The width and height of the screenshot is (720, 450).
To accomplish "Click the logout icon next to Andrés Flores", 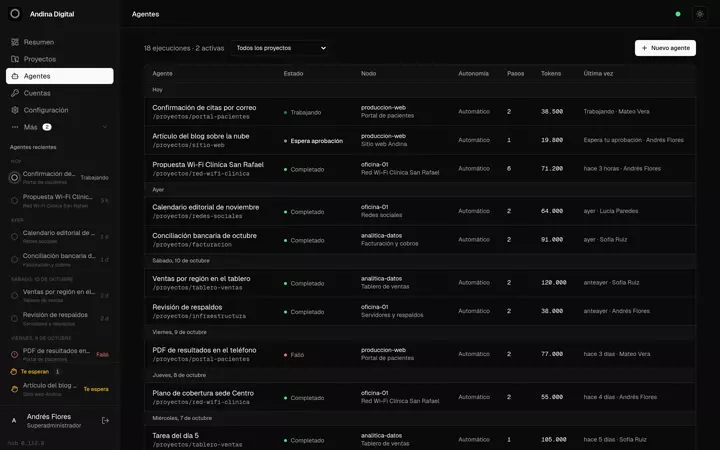I will pyautogui.click(x=105, y=421).
